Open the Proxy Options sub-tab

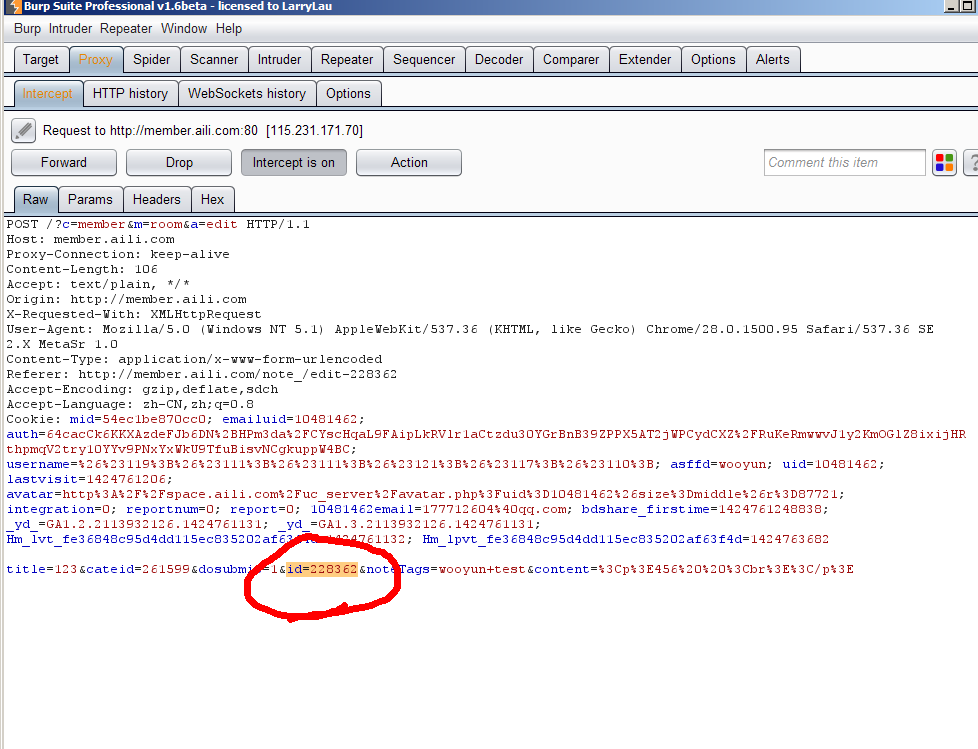[x=348, y=94]
